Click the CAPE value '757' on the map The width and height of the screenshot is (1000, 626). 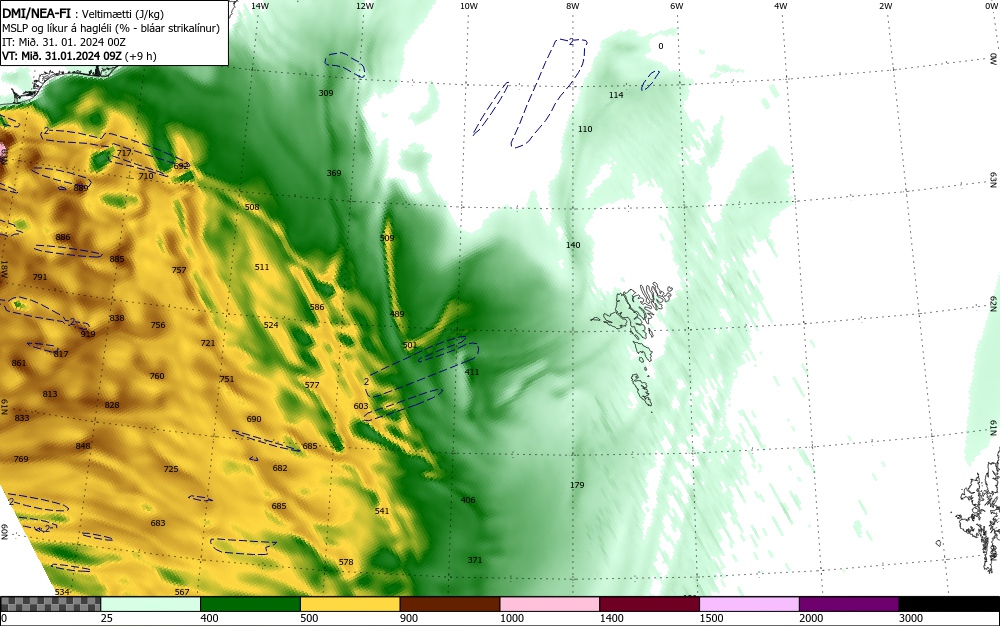[x=179, y=270]
